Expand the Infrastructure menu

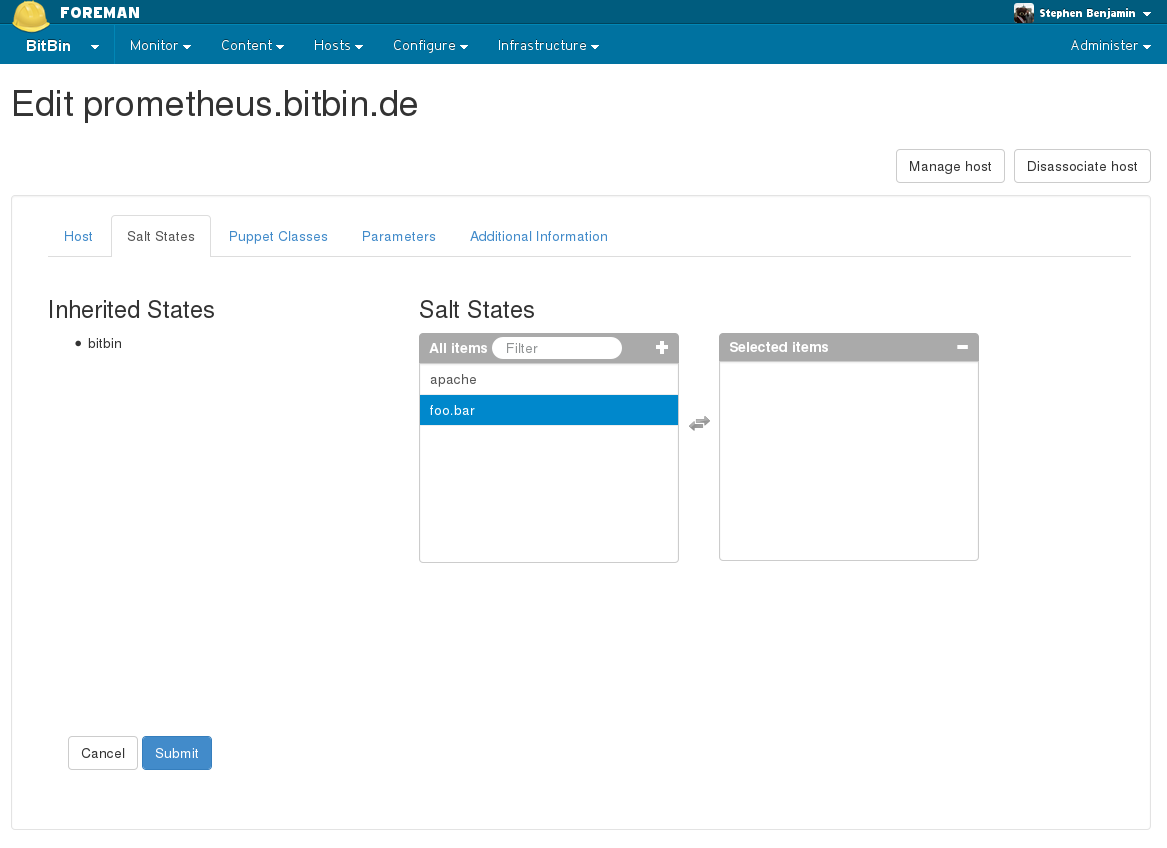pos(548,45)
